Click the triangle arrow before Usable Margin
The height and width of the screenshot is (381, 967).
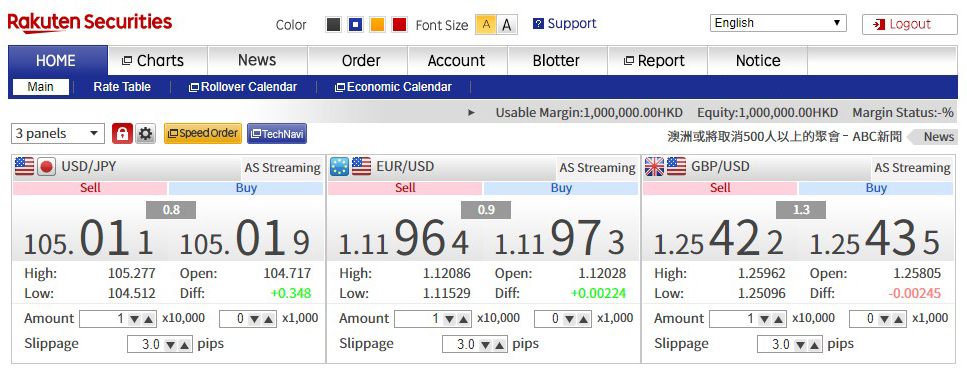pyautogui.click(x=472, y=113)
